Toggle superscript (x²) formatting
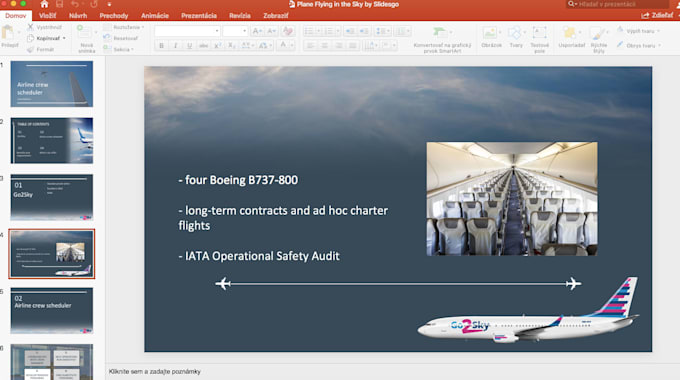This screenshot has width=680, height=380. pyautogui.click(x=218, y=46)
